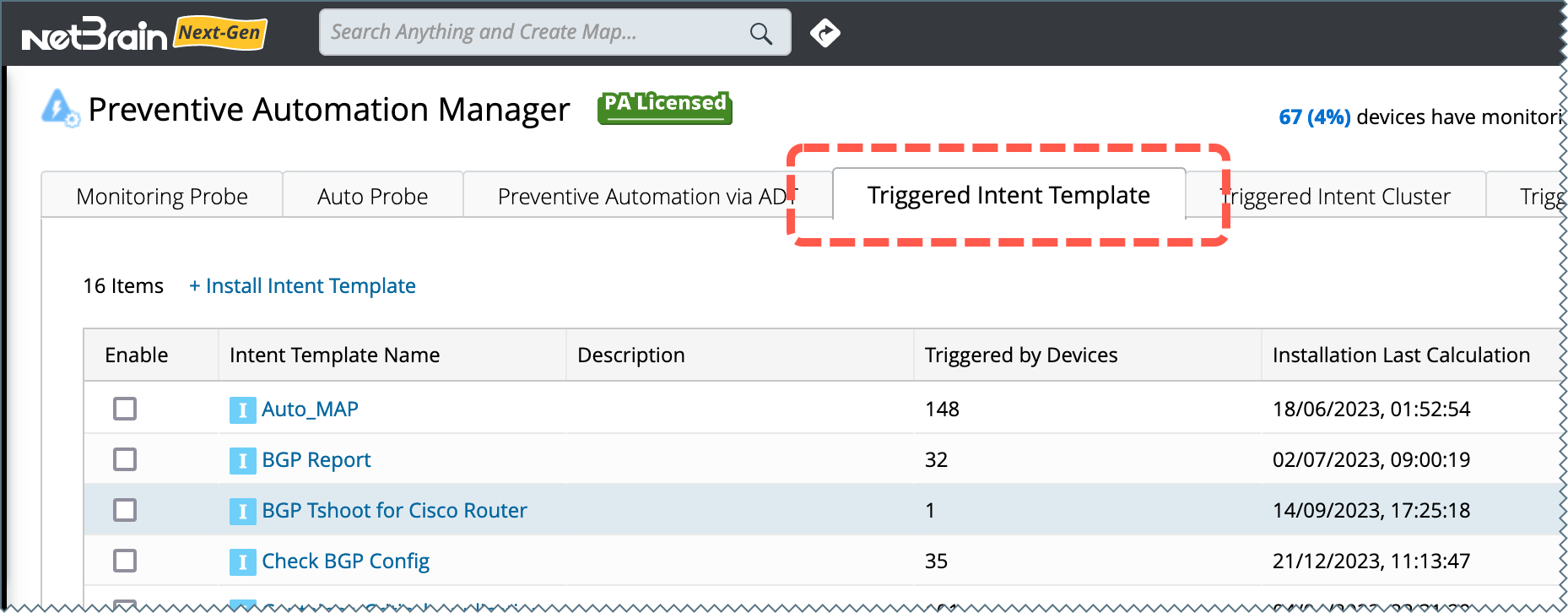Screen dimensions: 1568x613
Task: Click the diamond direction arrow icon
Action: (825, 33)
